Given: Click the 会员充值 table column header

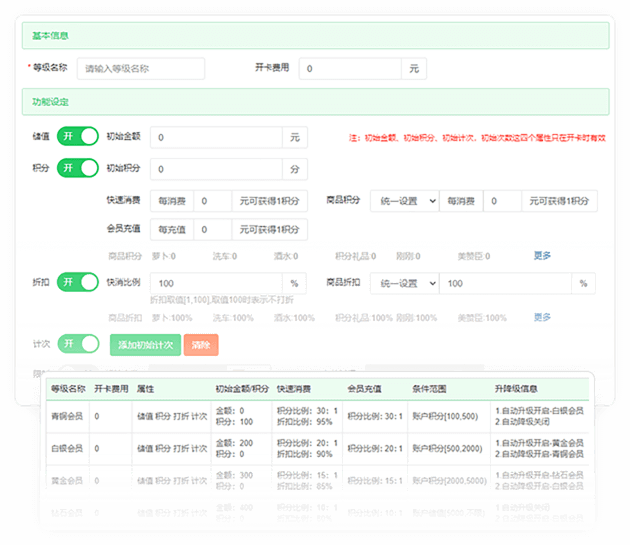Looking at the screenshot, I should [364, 389].
